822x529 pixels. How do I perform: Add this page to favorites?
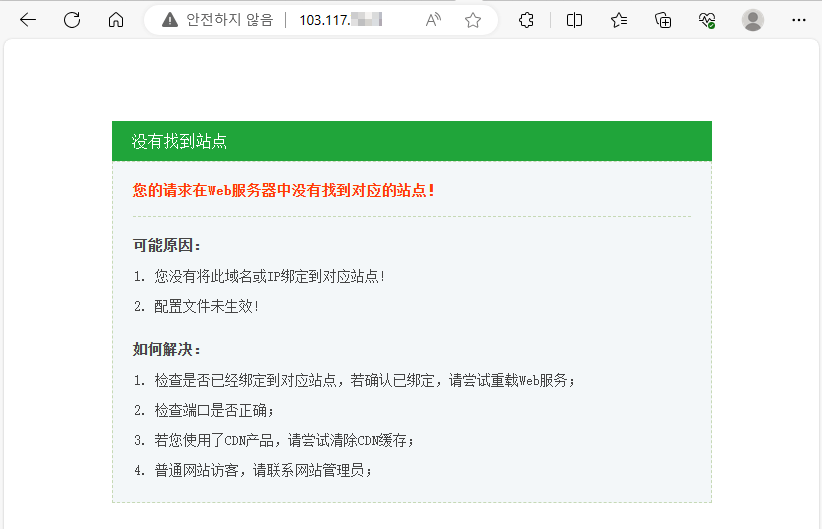(473, 20)
